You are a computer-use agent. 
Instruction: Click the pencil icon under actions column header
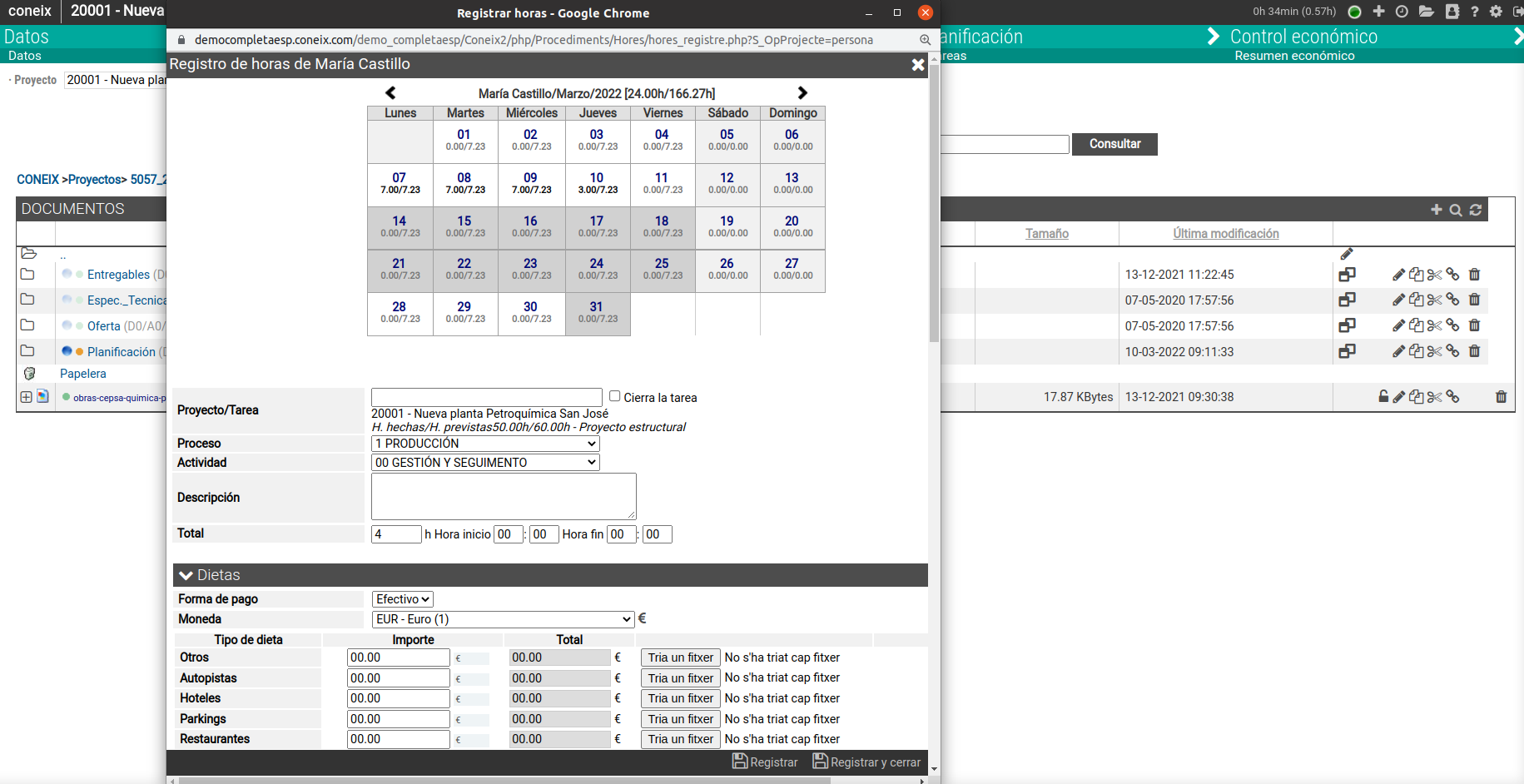point(1347,253)
